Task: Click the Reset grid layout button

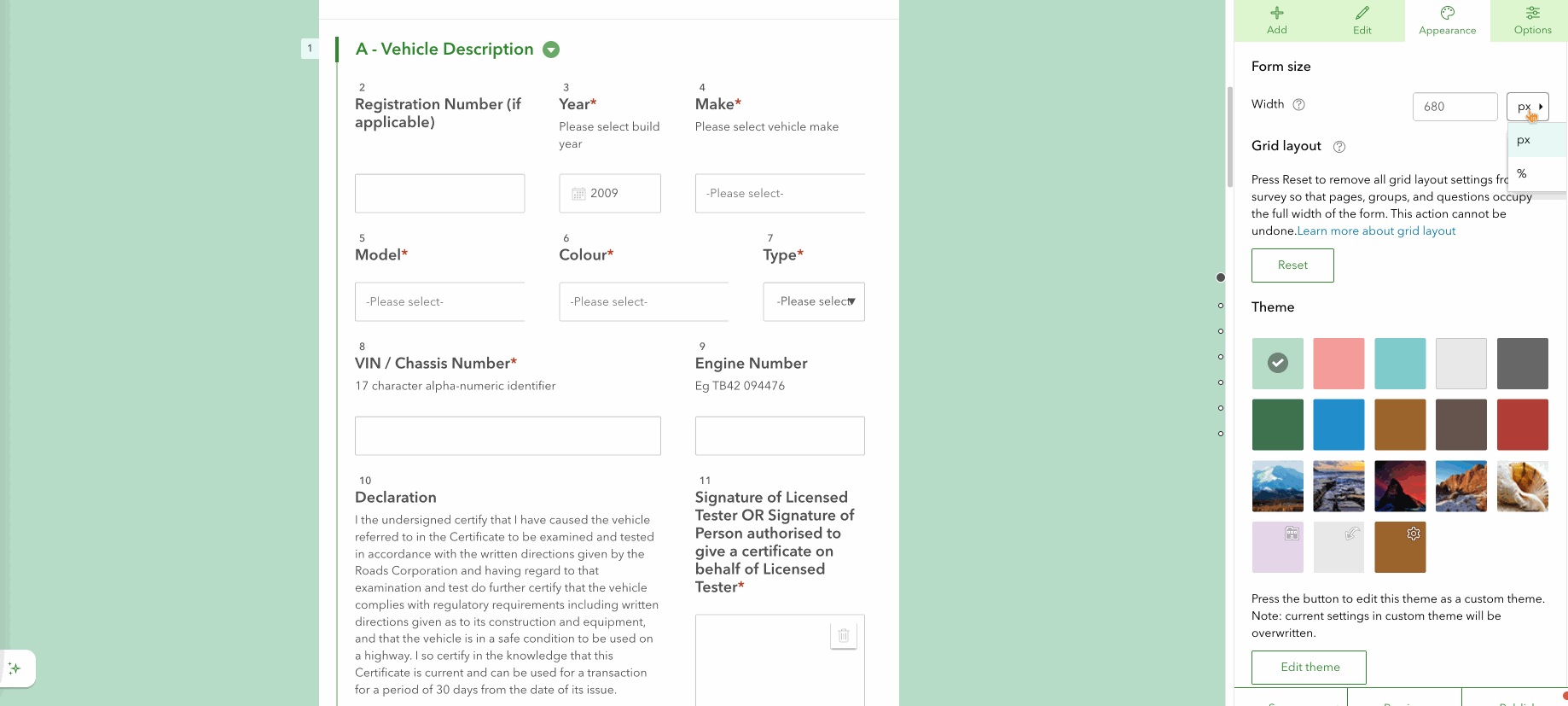Action: pos(1292,265)
